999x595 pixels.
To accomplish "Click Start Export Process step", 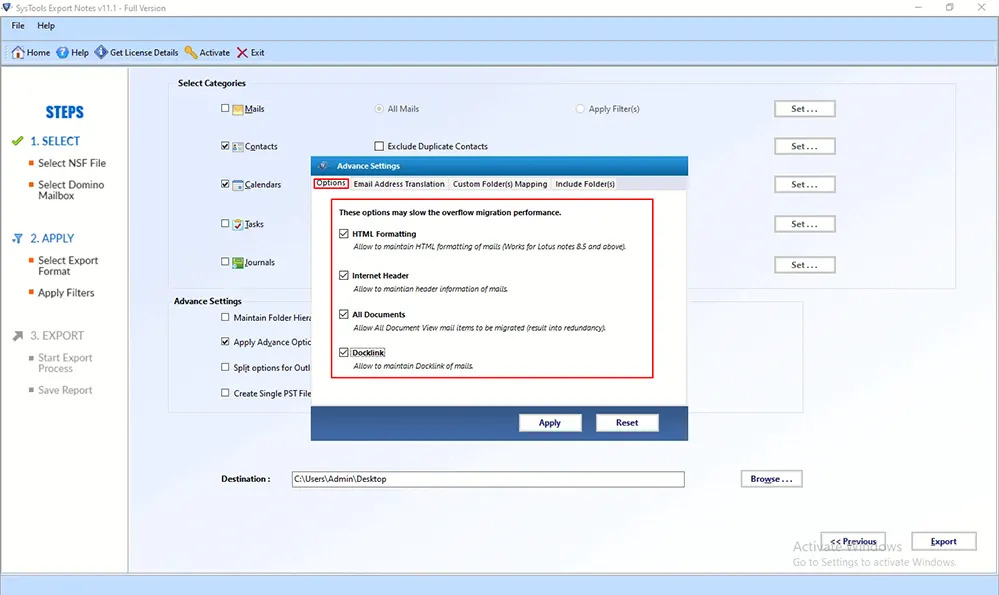I will [65, 363].
